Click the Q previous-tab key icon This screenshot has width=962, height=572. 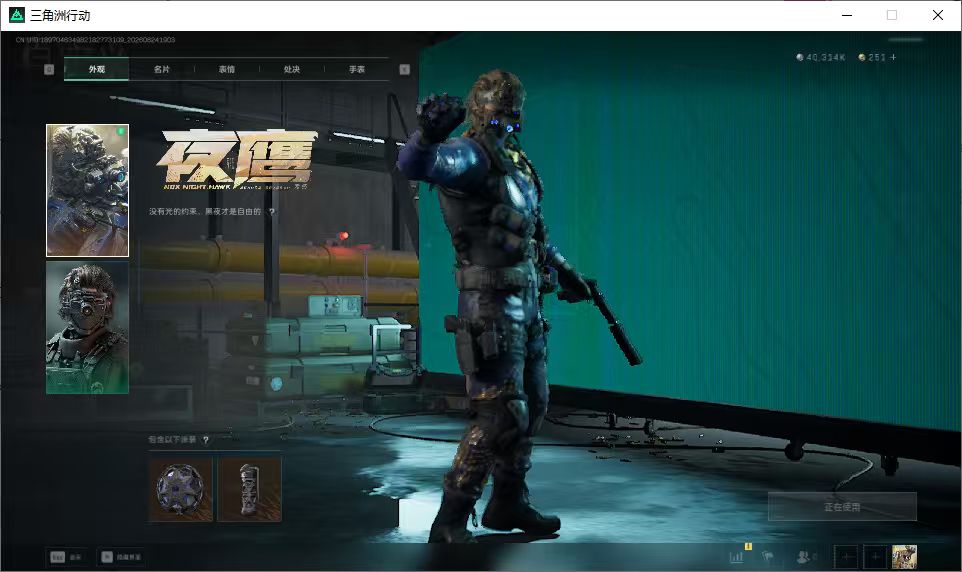tap(49, 69)
